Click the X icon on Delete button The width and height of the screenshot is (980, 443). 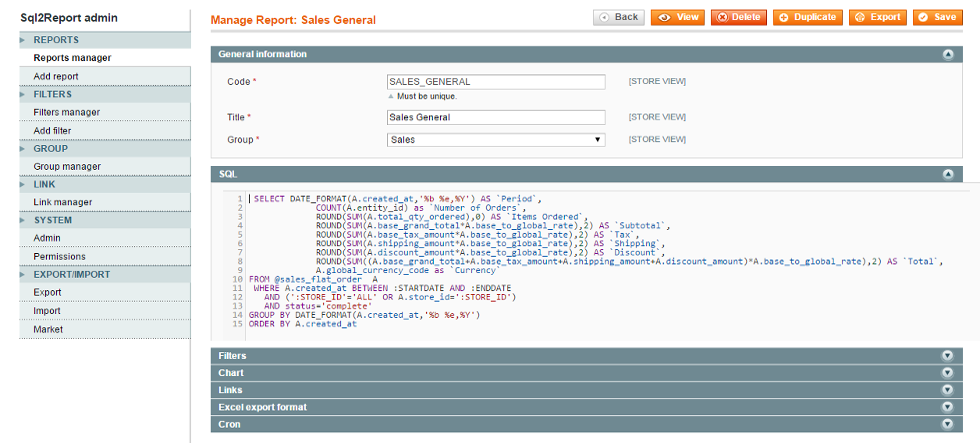coord(722,17)
